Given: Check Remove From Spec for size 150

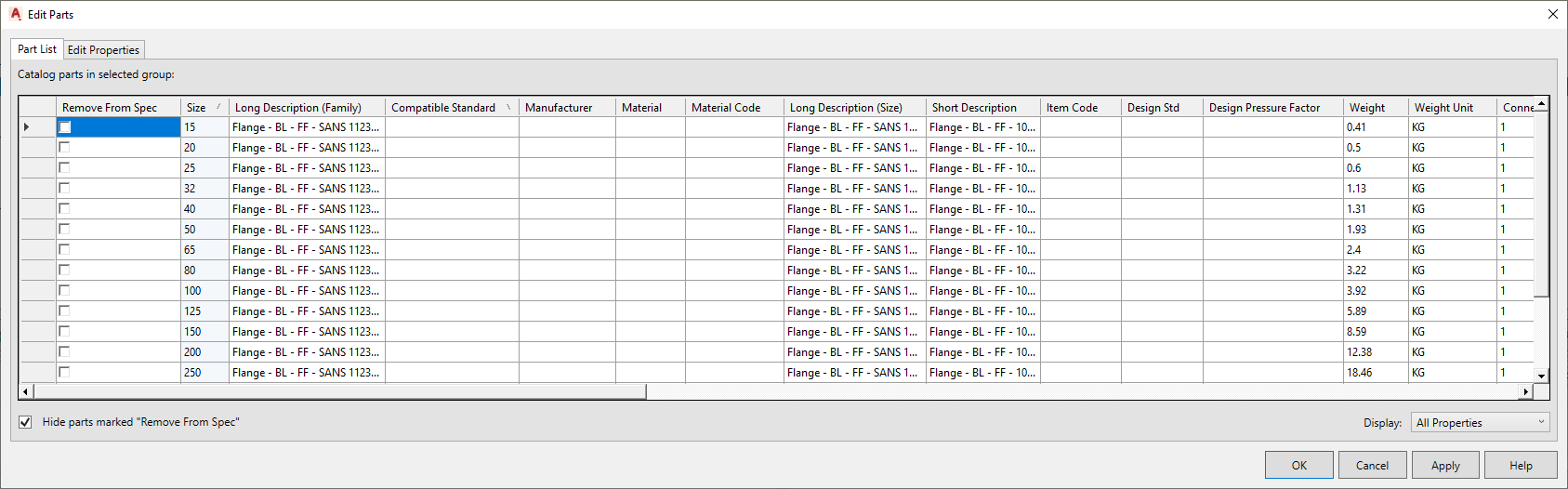Looking at the screenshot, I should pos(64,331).
